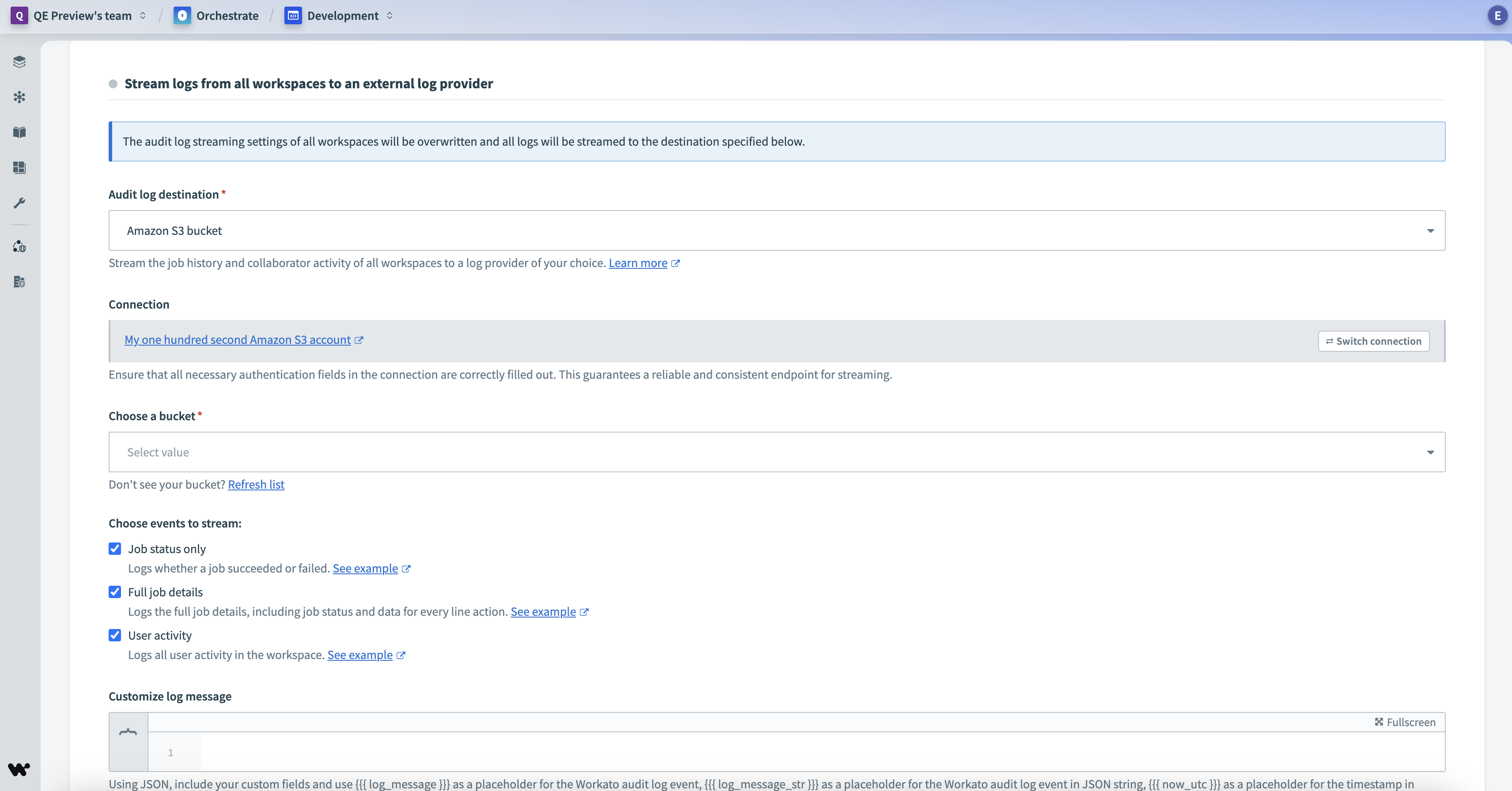This screenshot has height=791, width=1512.
Task: Open the Choose a bucket dropdown
Action: [x=776, y=452]
